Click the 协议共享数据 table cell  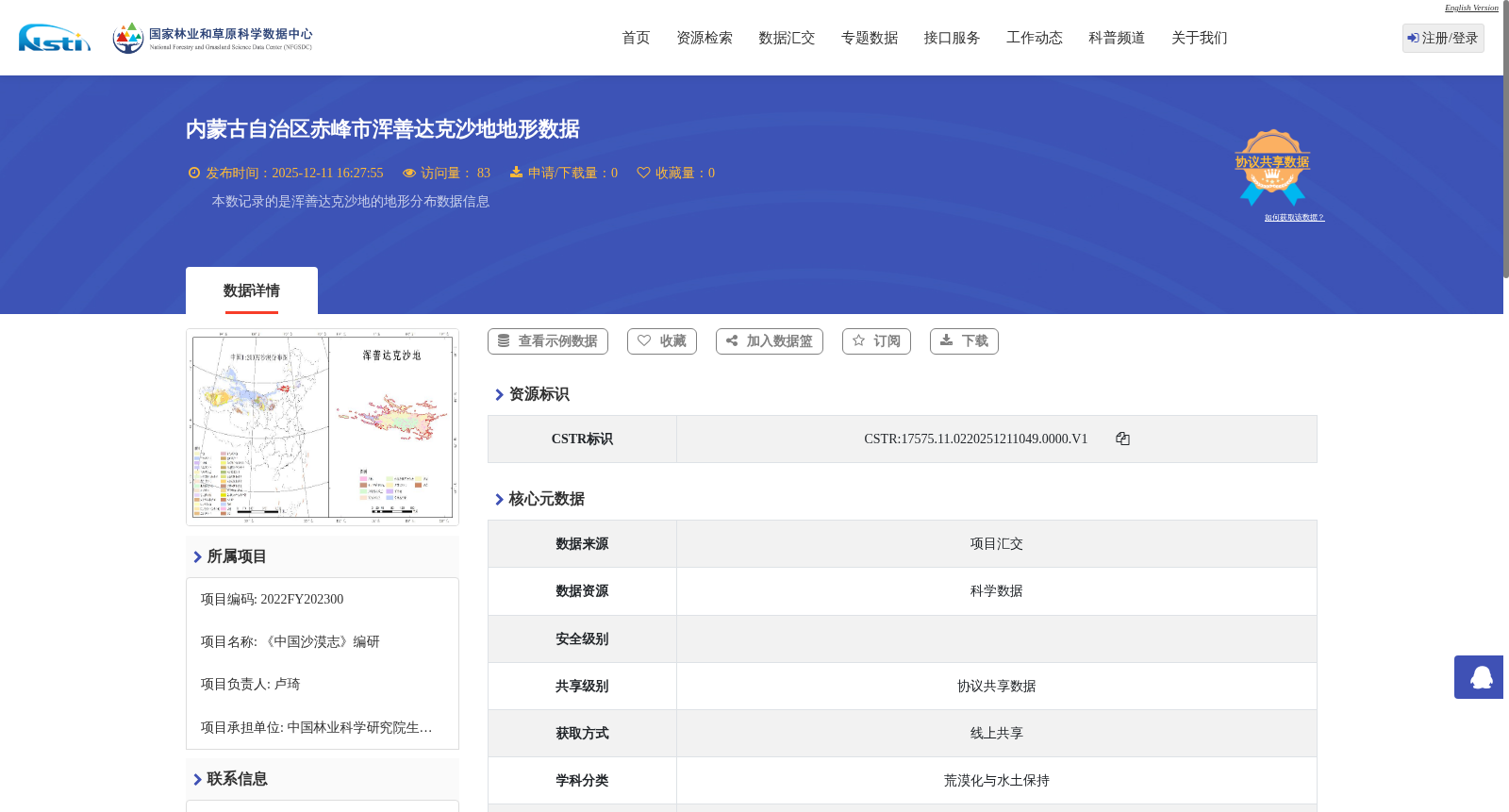pos(997,687)
